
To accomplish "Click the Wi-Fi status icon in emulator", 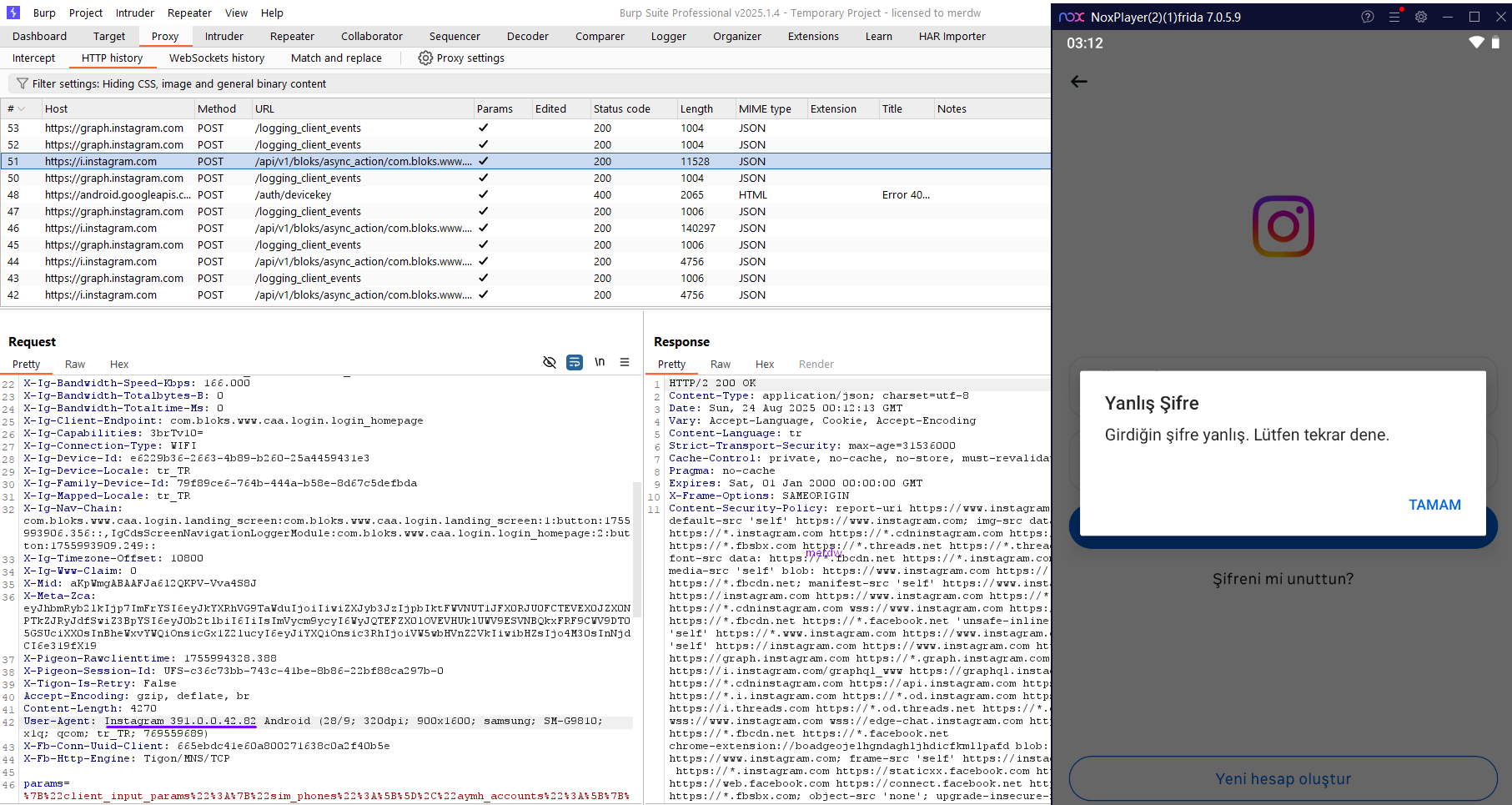I will click(1476, 43).
